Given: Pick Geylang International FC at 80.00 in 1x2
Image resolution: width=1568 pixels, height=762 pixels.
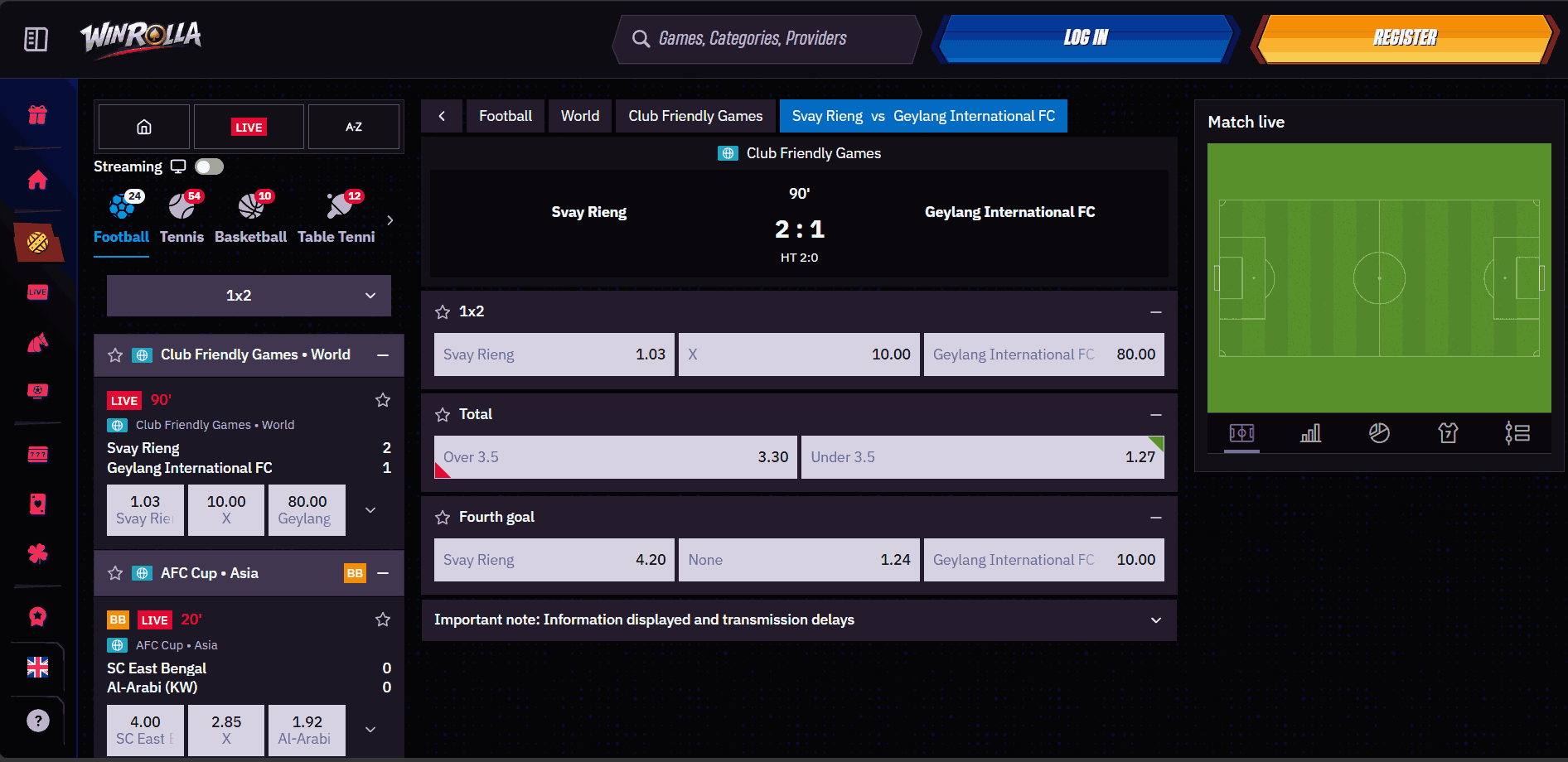Looking at the screenshot, I should coord(1044,354).
